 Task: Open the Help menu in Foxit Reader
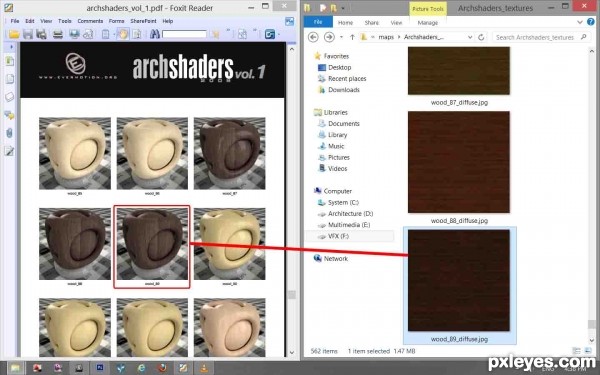(168, 21)
